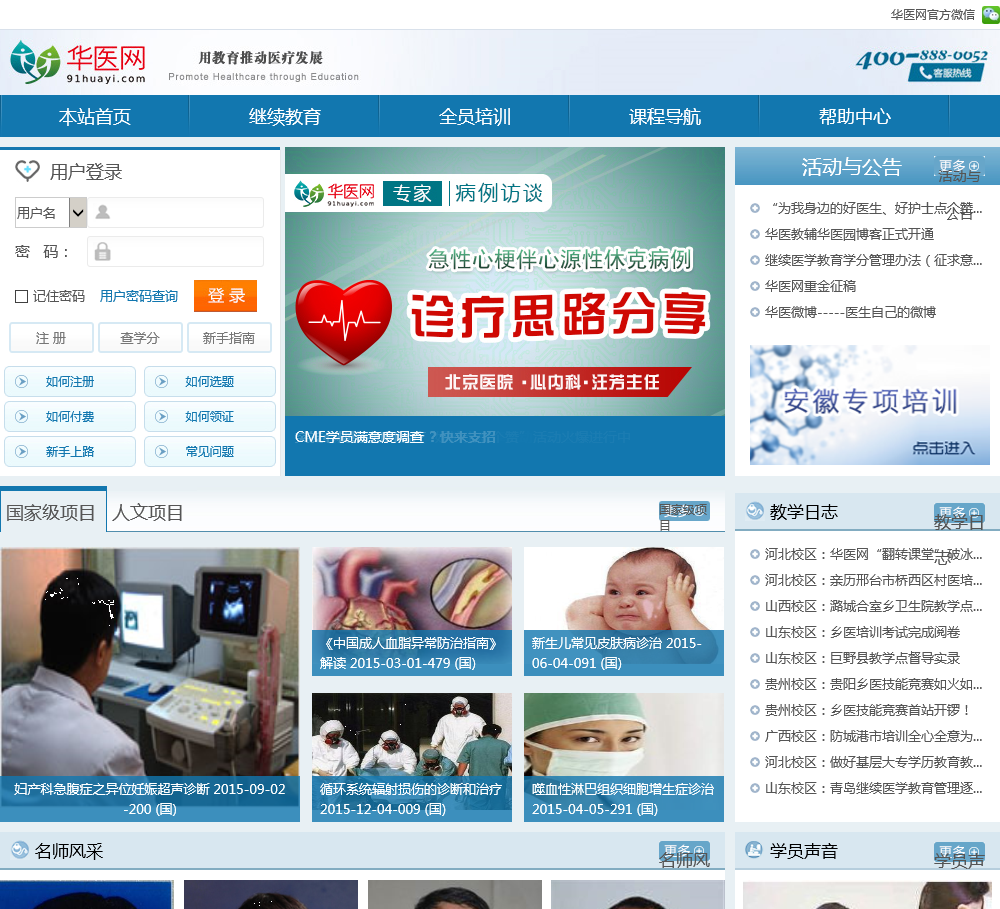Click the arrow icon next to 如何注册
The width and height of the screenshot is (1000, 909).
22,381
